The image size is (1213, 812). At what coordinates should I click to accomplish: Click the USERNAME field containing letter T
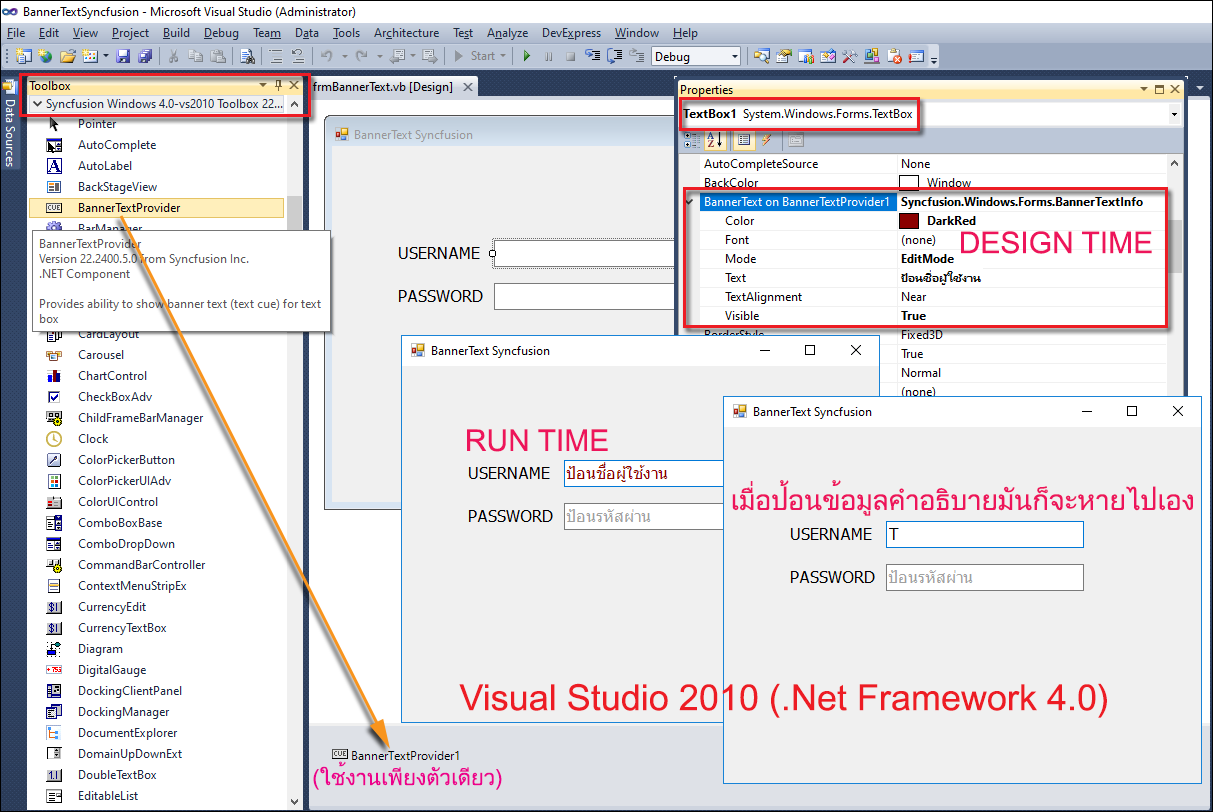tap(984, 535)
